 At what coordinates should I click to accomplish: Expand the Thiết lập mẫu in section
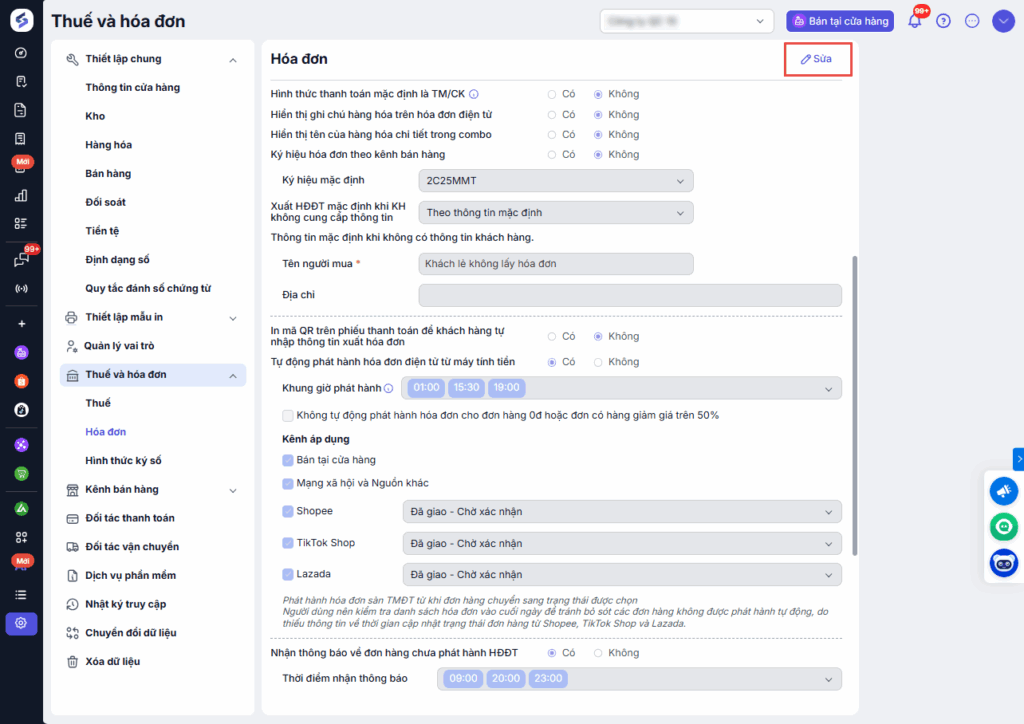(x=233, y=319)
